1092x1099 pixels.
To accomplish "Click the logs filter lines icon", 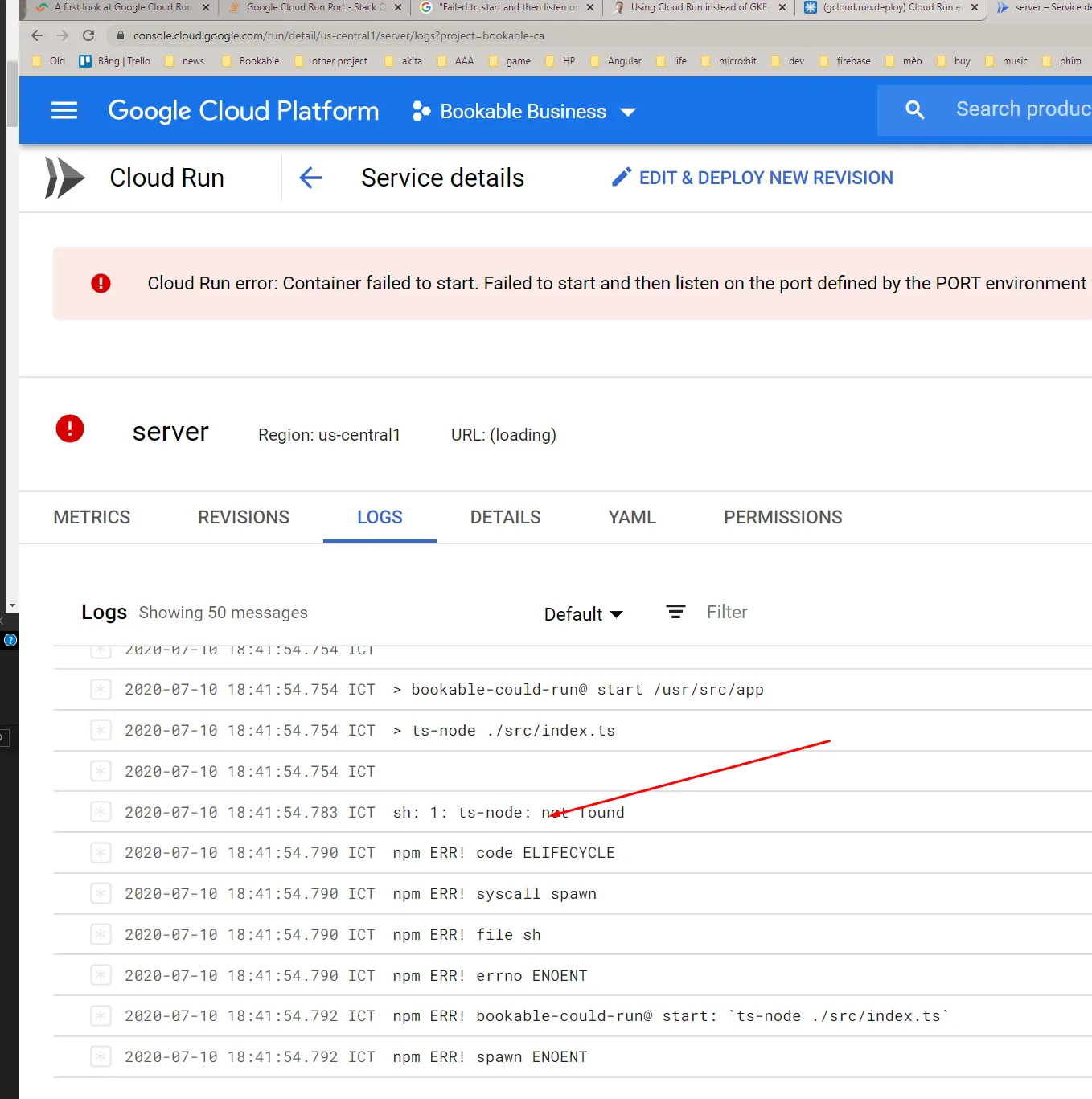I will tap(675, 613).
